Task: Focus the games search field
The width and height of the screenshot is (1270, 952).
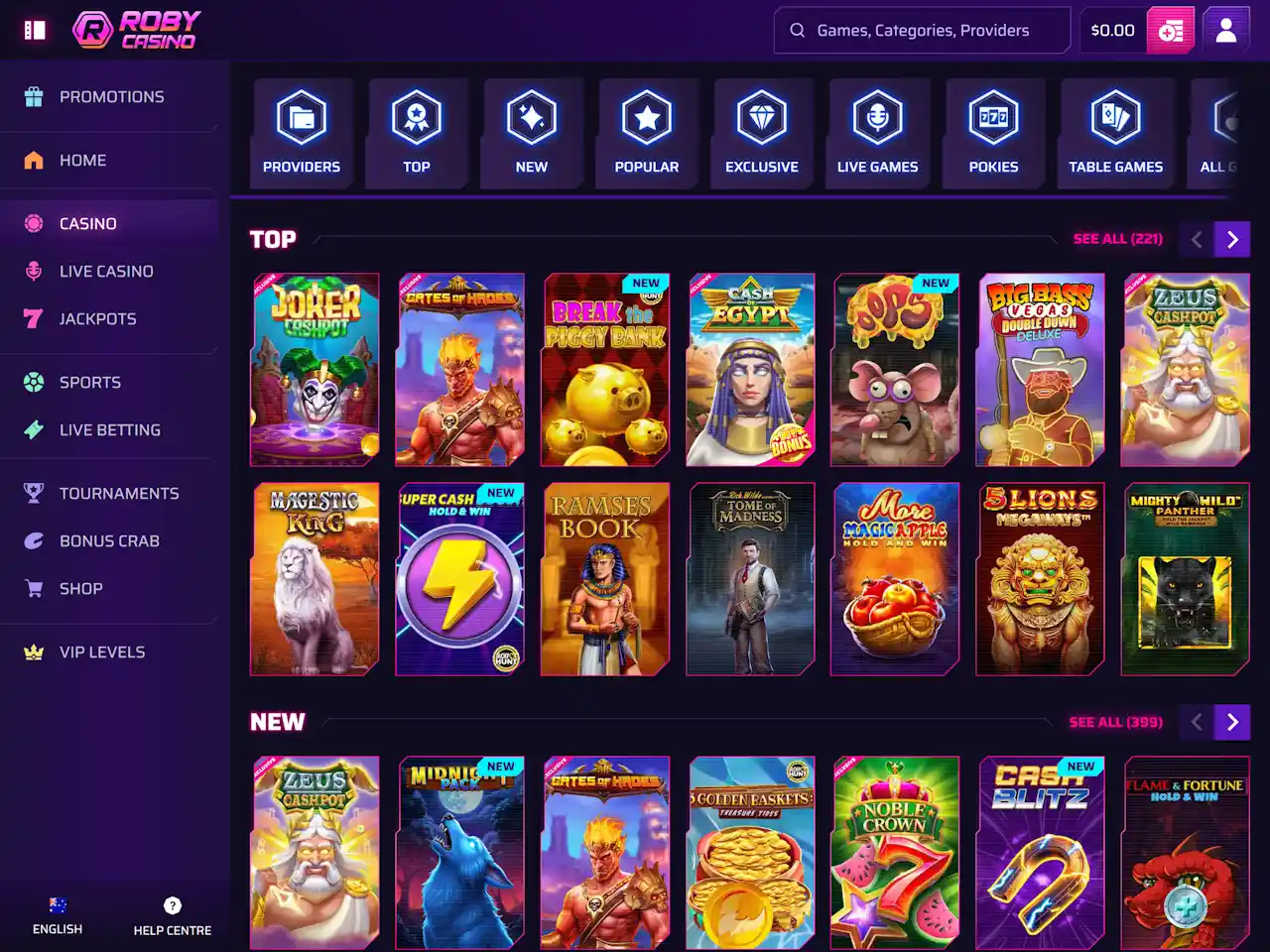Action: click(923, 31)
